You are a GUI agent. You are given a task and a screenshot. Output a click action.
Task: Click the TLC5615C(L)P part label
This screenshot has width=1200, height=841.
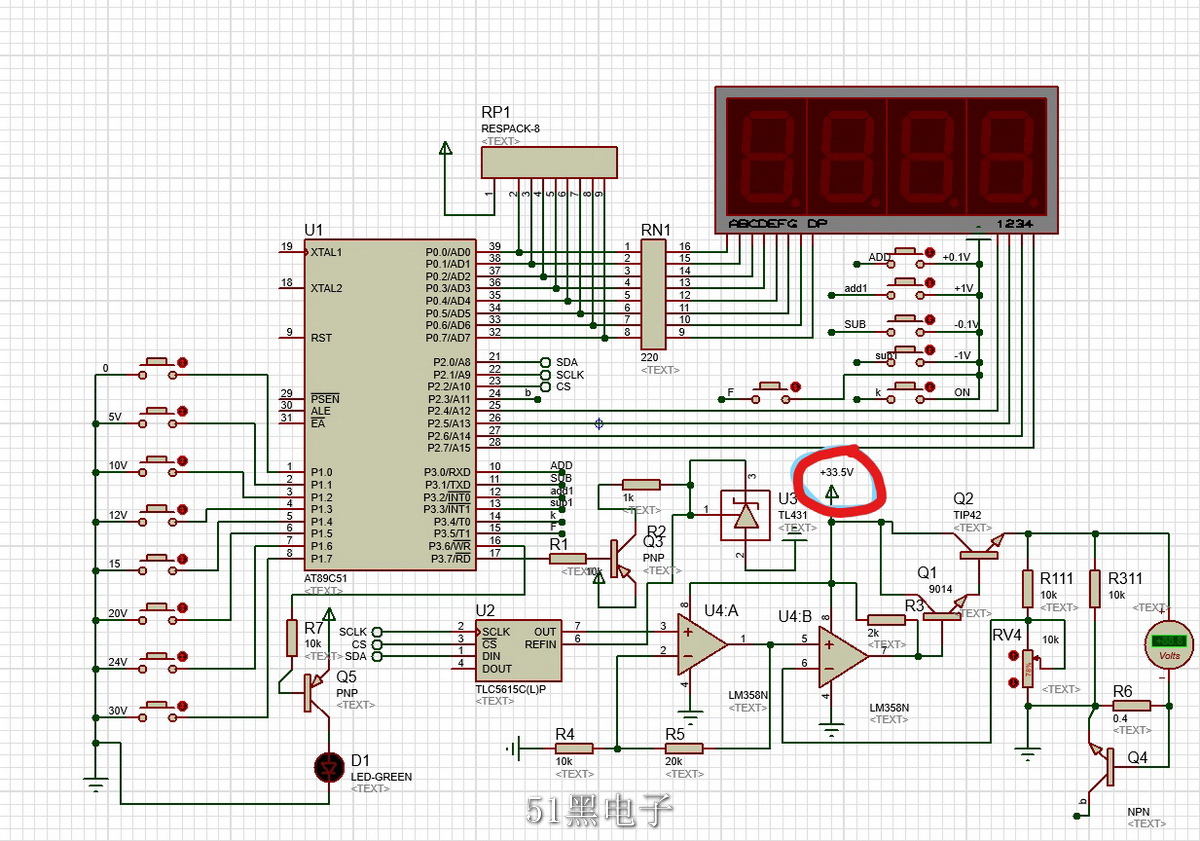click(x=510, y=689)
